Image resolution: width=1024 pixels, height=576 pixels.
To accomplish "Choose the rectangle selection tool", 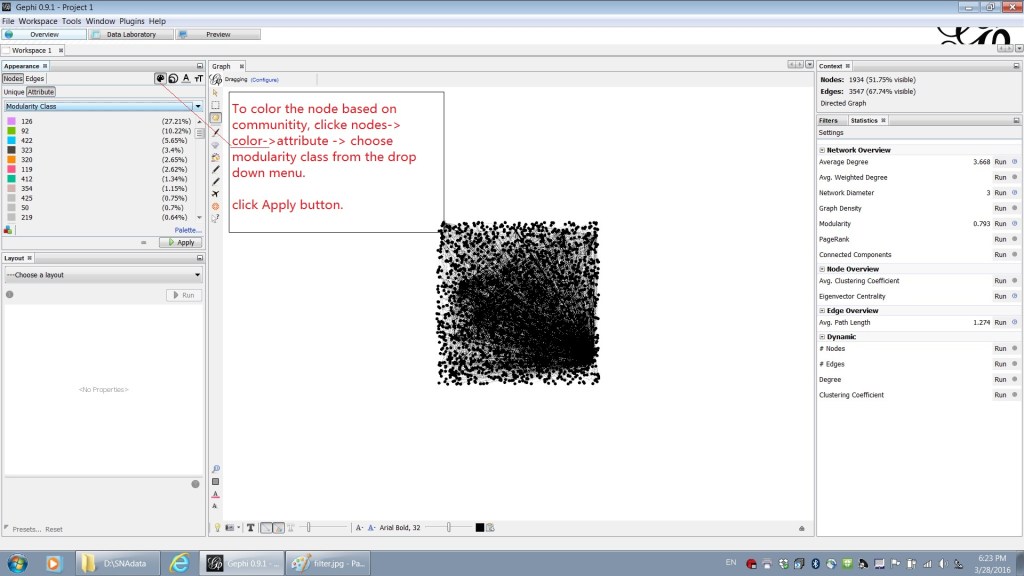I will (x=215, y=105).
